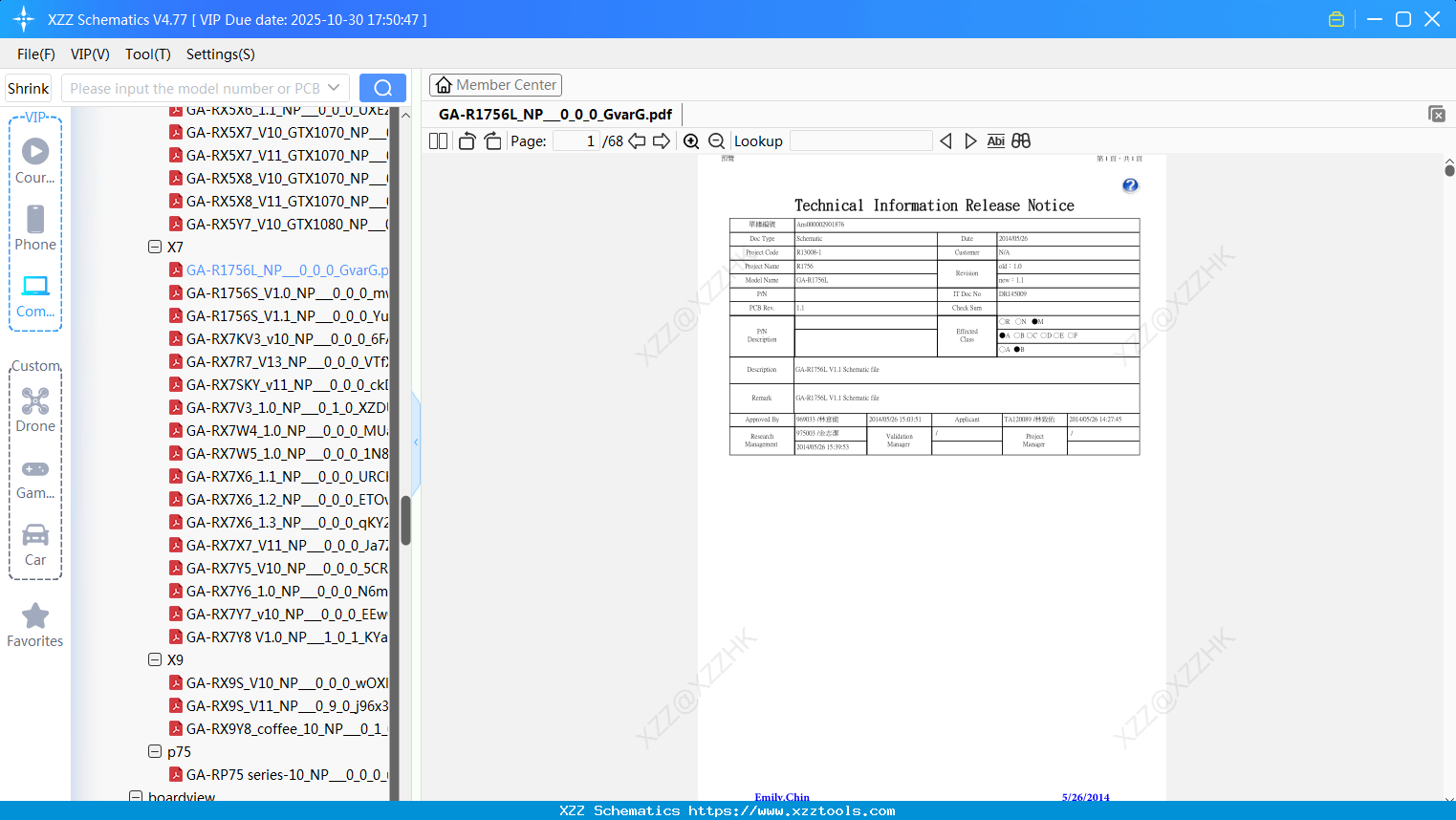The height and width of the screenshot is (820, 1456).
Task: Click the binoculars search icon
Action: pos(1021,141)
